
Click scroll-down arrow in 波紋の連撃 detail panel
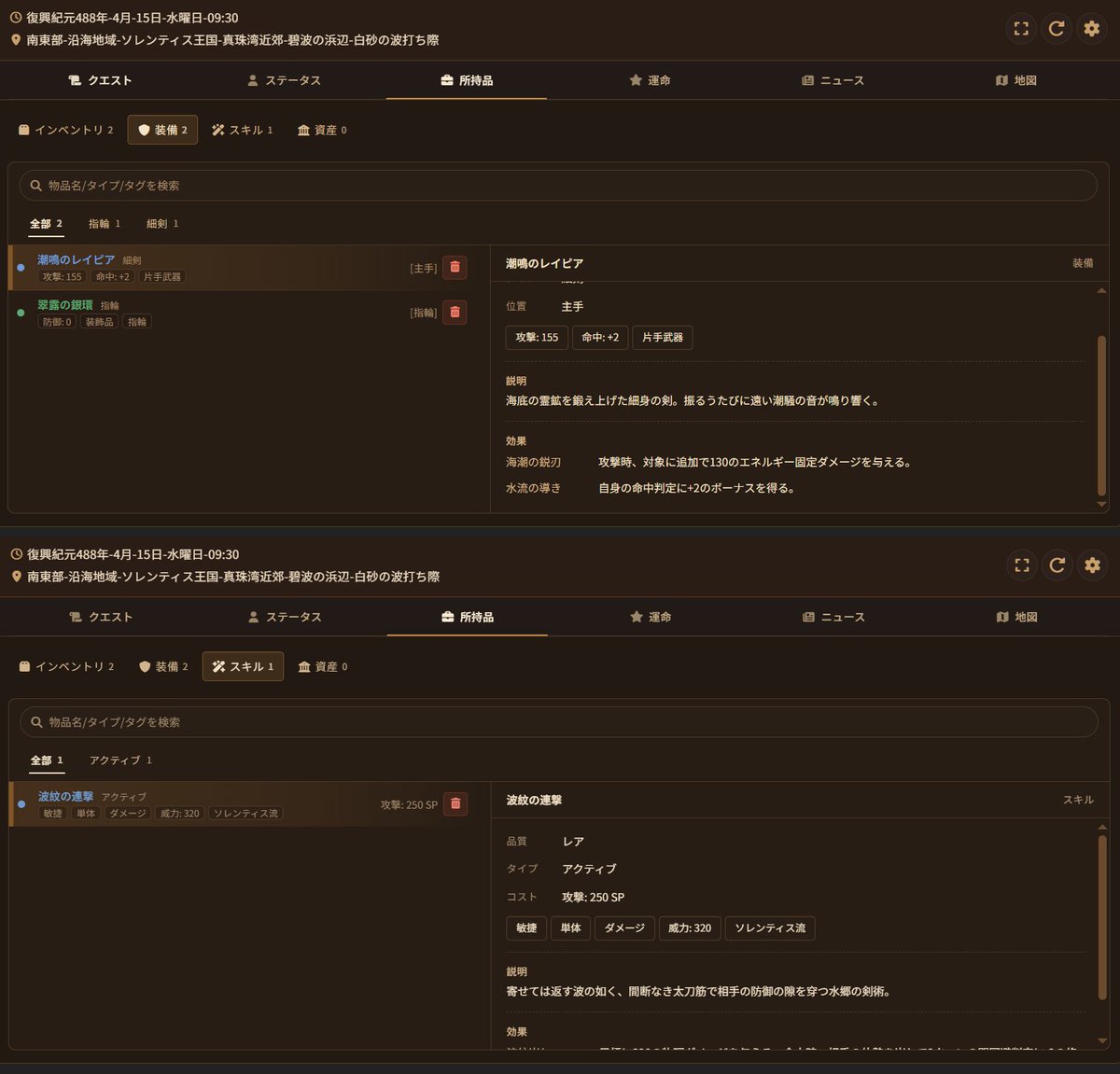click(1102, 1040)
